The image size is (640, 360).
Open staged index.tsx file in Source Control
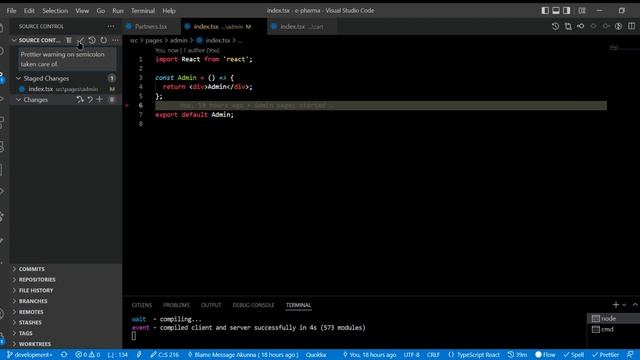coord(67,89)
